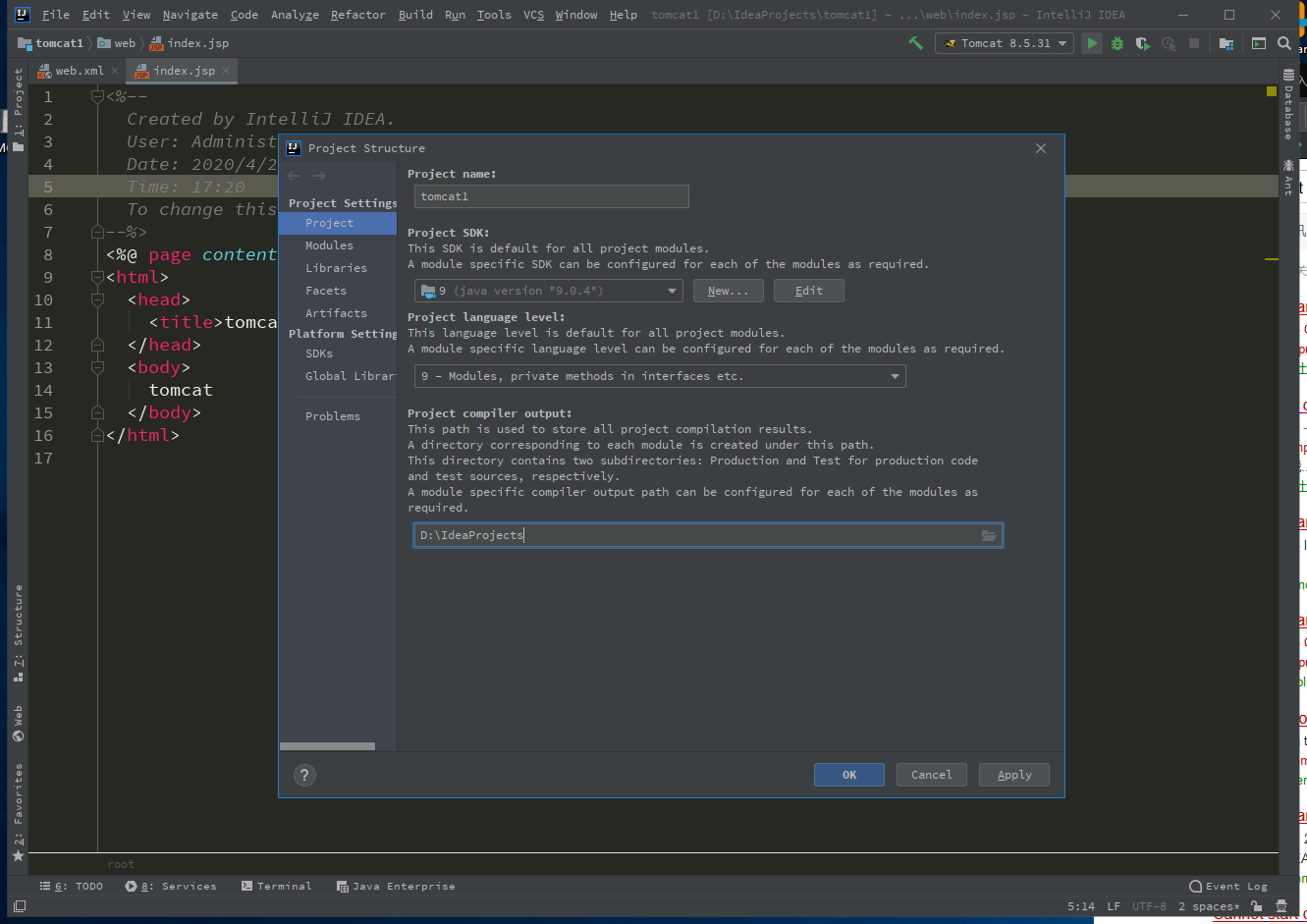The width and height of the screenshot is (1307, 924).
Task: Open the Event Log
Action: [1228, 886]
